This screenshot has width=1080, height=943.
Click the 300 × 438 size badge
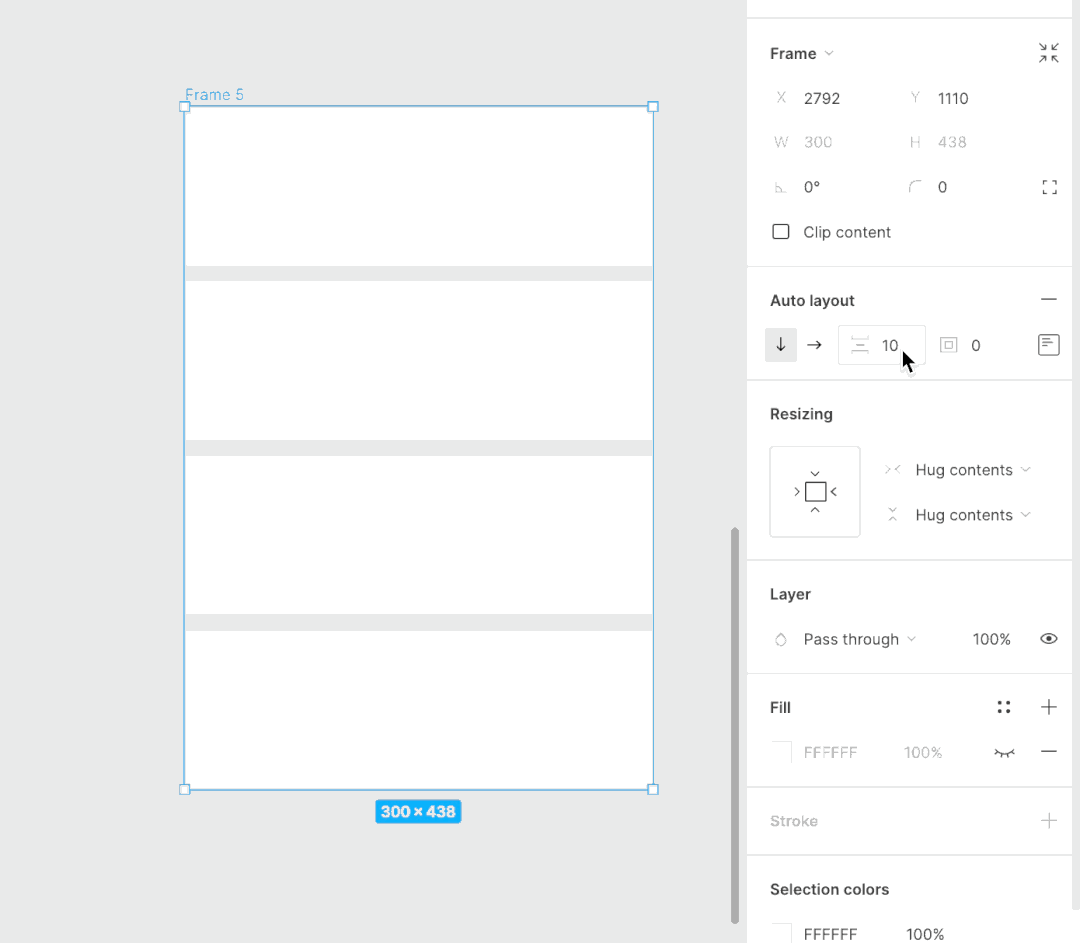point(418,811)
